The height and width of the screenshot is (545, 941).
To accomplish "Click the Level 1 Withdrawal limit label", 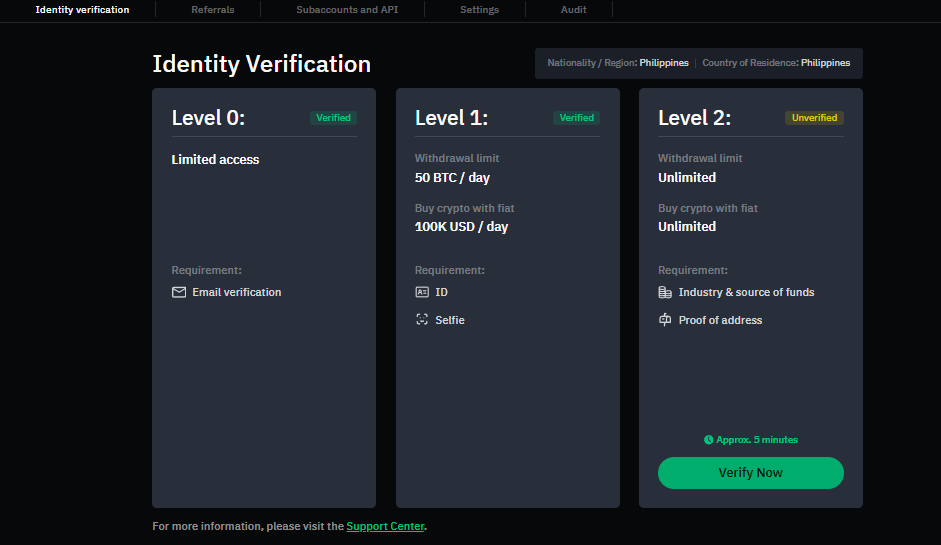I will pos(457,158).
